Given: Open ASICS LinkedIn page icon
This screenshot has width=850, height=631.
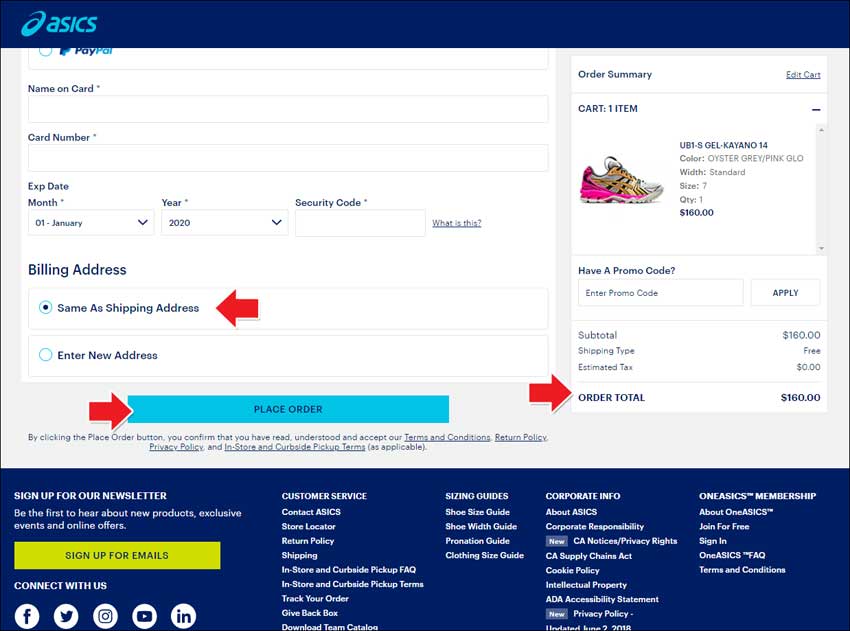Looking at the screenshot, I should point(183,616).
